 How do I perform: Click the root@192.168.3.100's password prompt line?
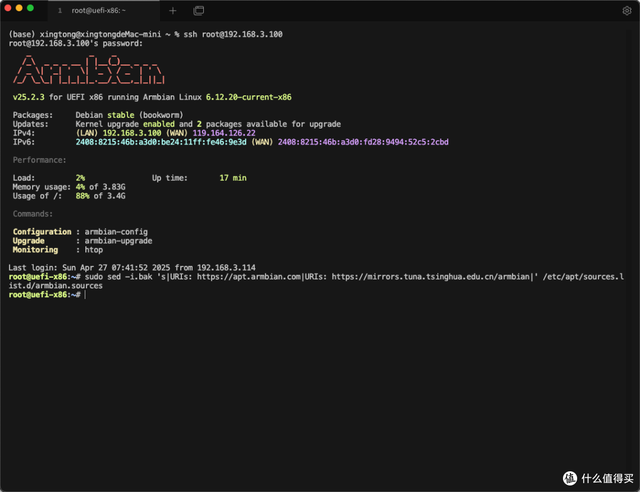76,43
